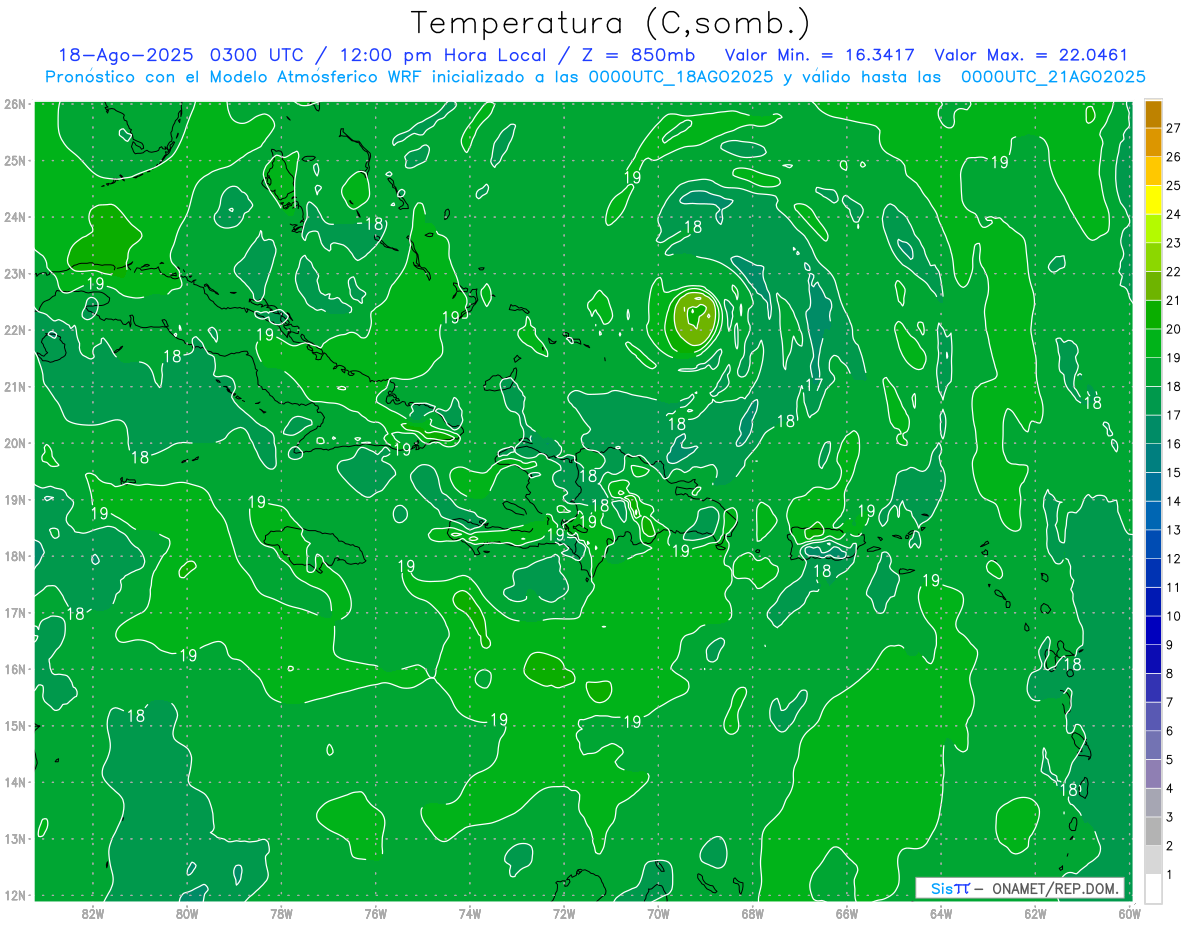Click the '20N' latitude axis label

(15, 443)
